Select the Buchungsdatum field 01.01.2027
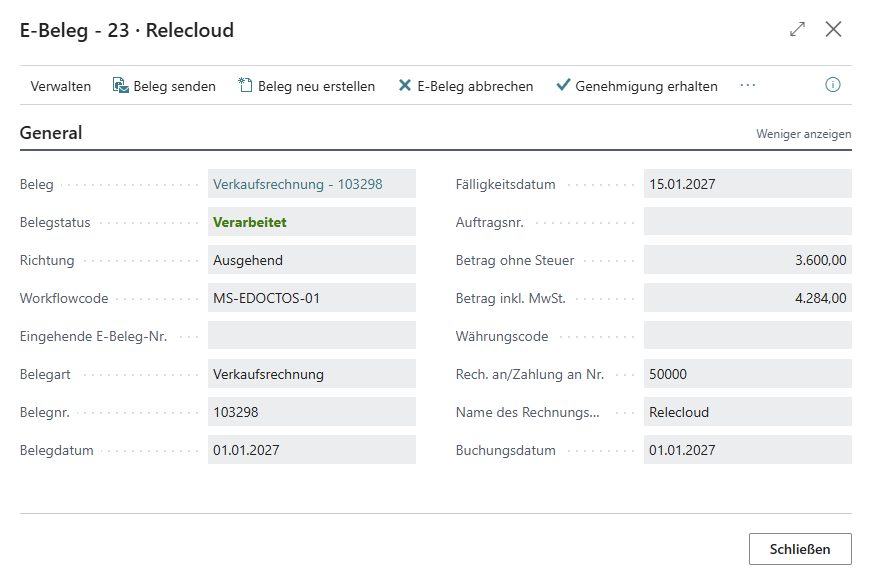Screen dimensions: 870x584 [x=748, y=450]
